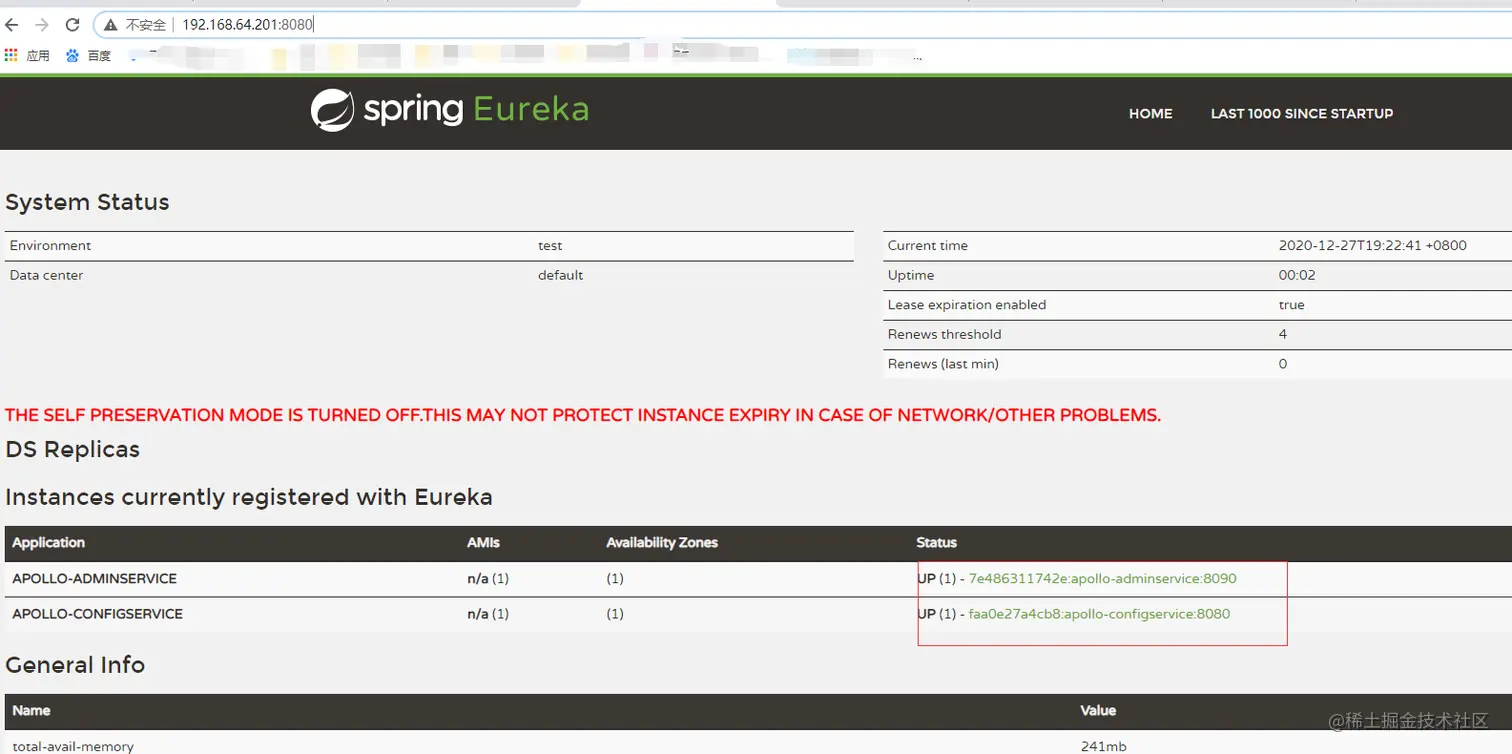This screenshot has height=754, width=1512.
Task: Open the Baidu paw bookmark icon
Action: pos(72,56)
